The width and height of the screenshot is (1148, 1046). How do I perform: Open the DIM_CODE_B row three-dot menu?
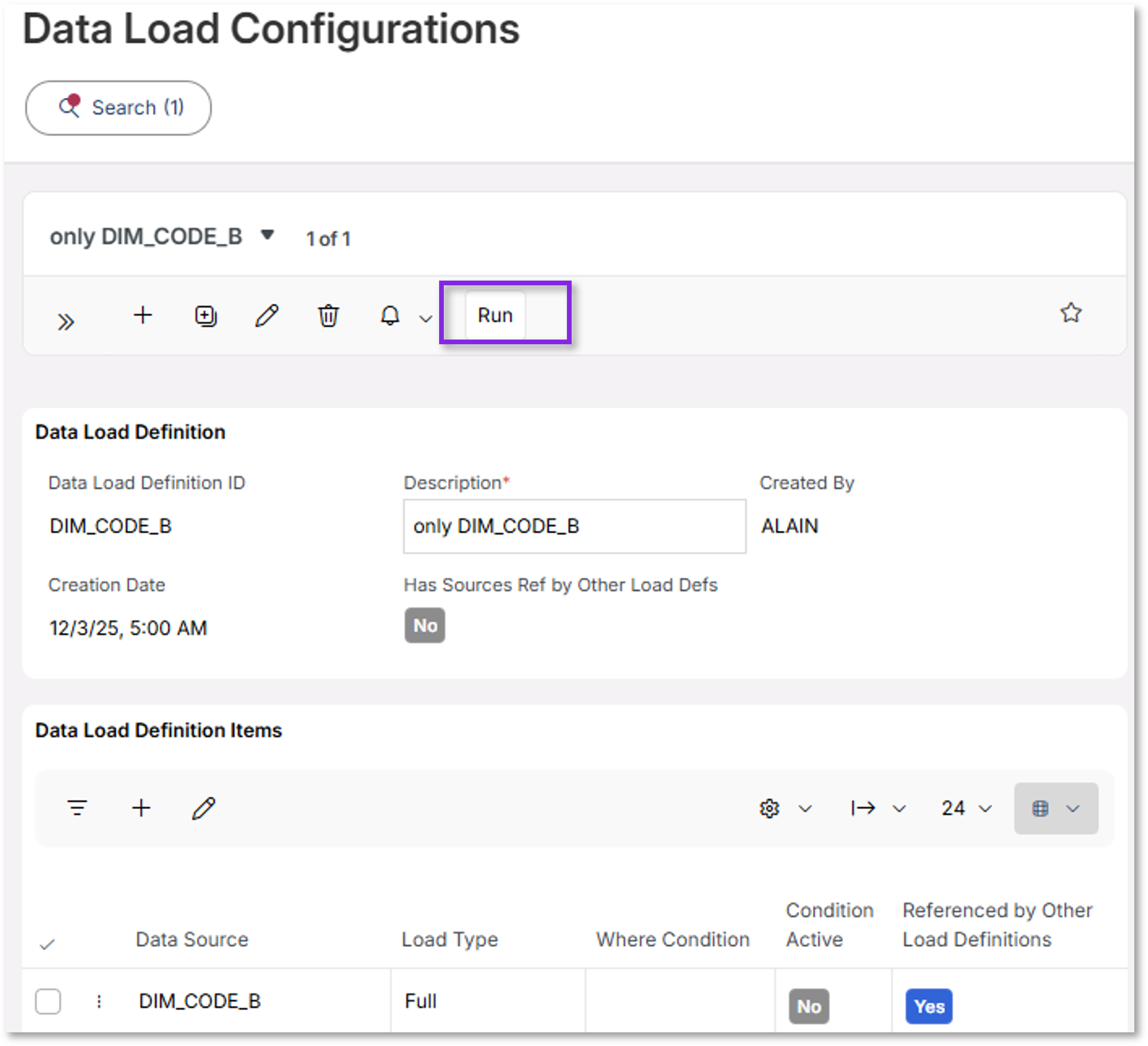[x=99, y=1001]
